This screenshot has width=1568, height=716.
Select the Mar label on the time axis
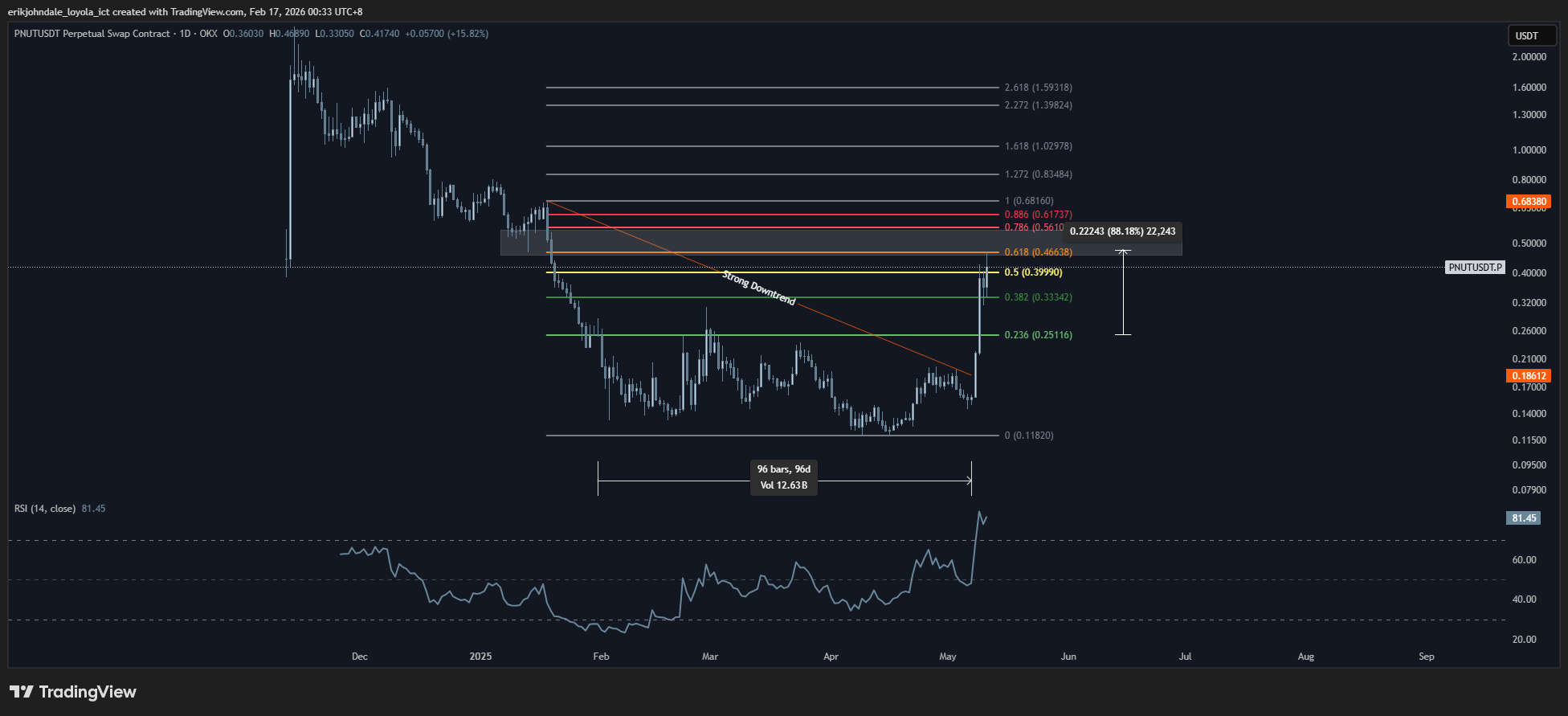pyautogui.click(x=710, y=657)
